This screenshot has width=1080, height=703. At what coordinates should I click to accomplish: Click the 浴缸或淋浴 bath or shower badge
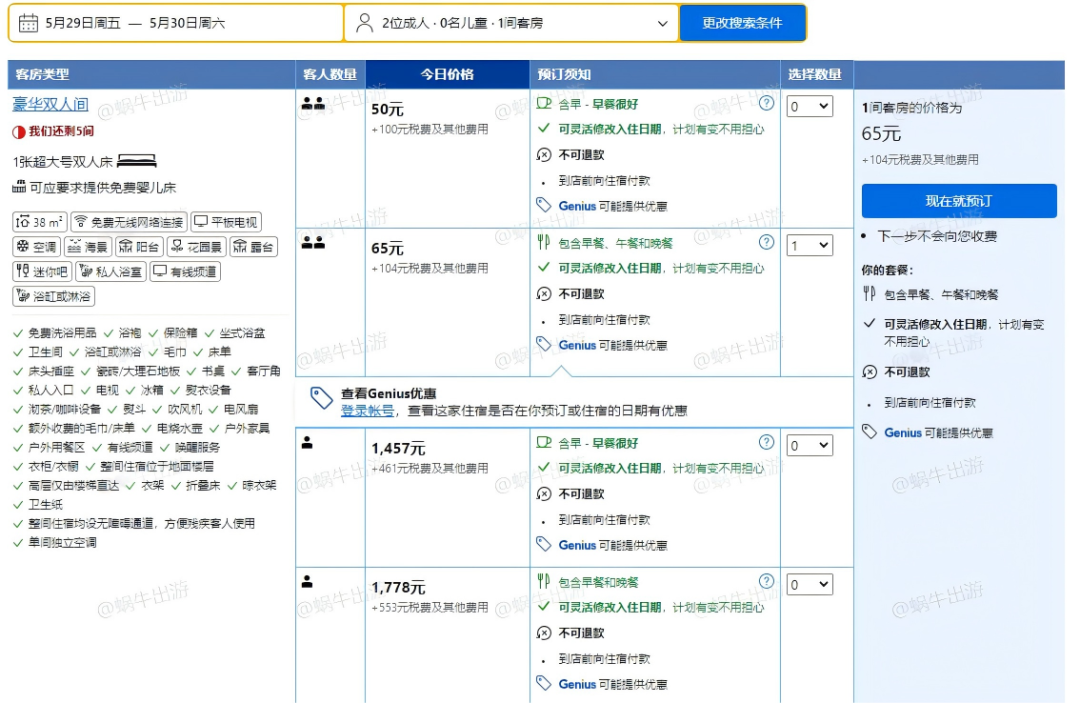coord(54,296)
